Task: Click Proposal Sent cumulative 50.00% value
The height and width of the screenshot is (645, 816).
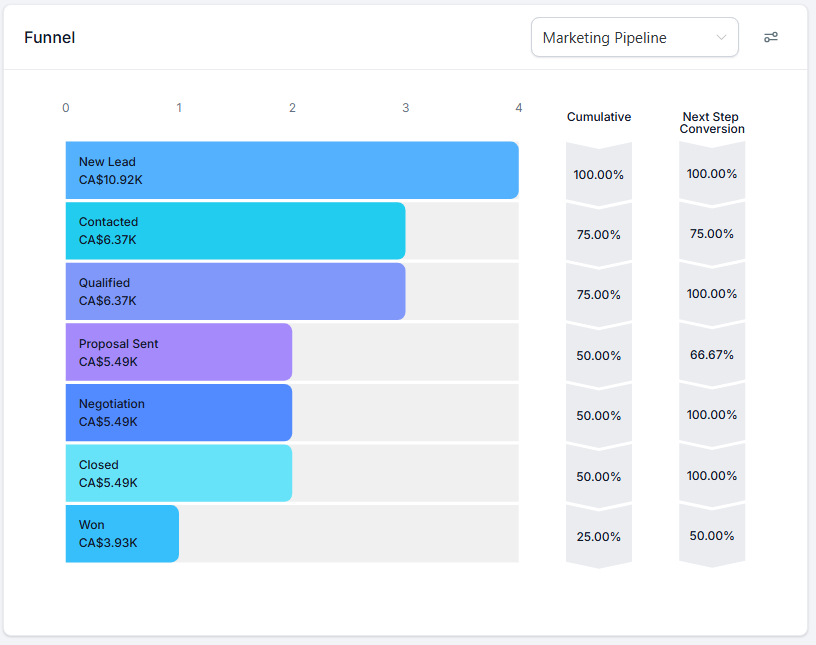Action: pyautogui.click(x=598, y=356)
